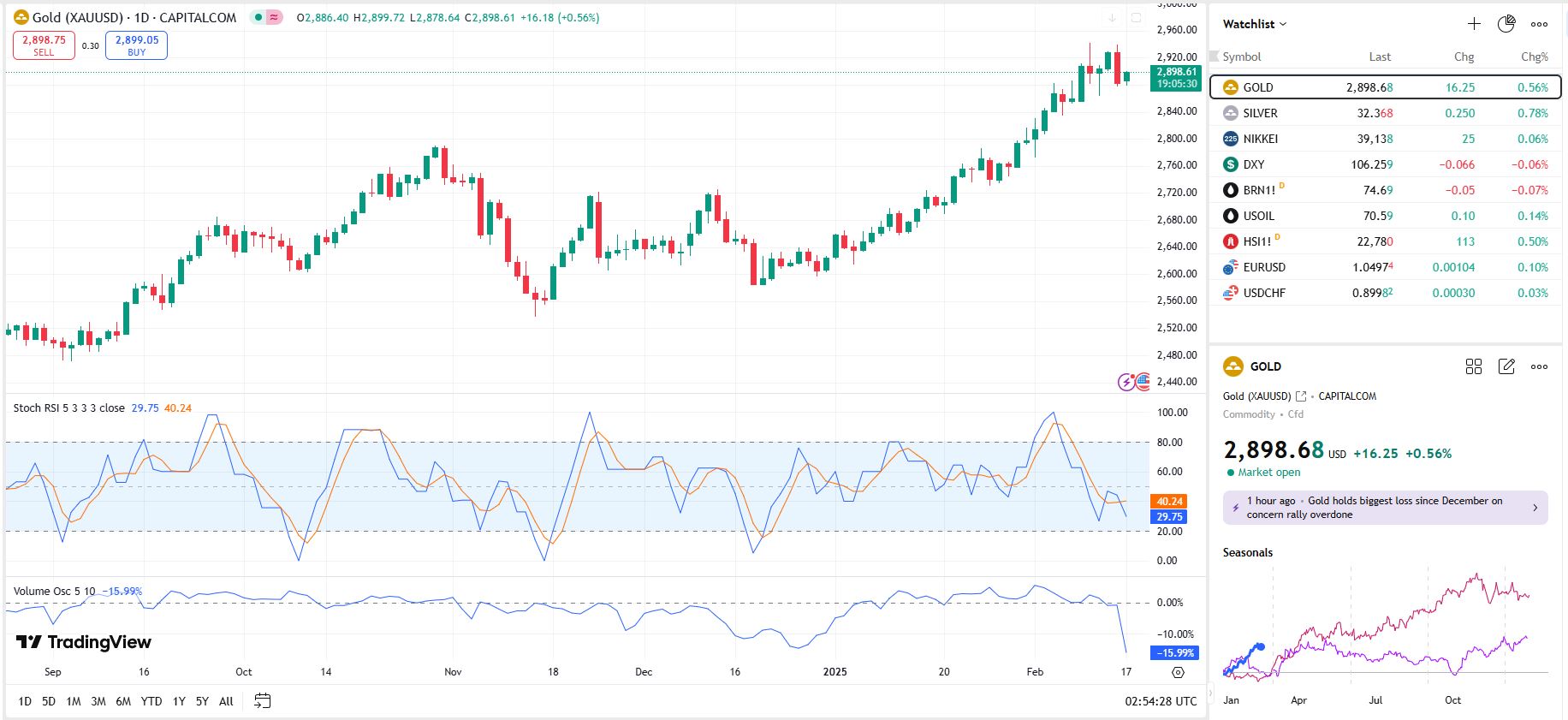
Task: Toggle the green market status indicator pill
Action: pos(258,17)
